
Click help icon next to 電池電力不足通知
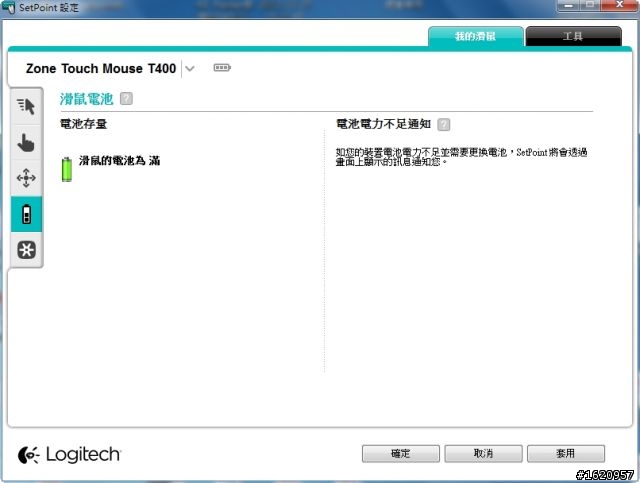[x=444, y=124]
